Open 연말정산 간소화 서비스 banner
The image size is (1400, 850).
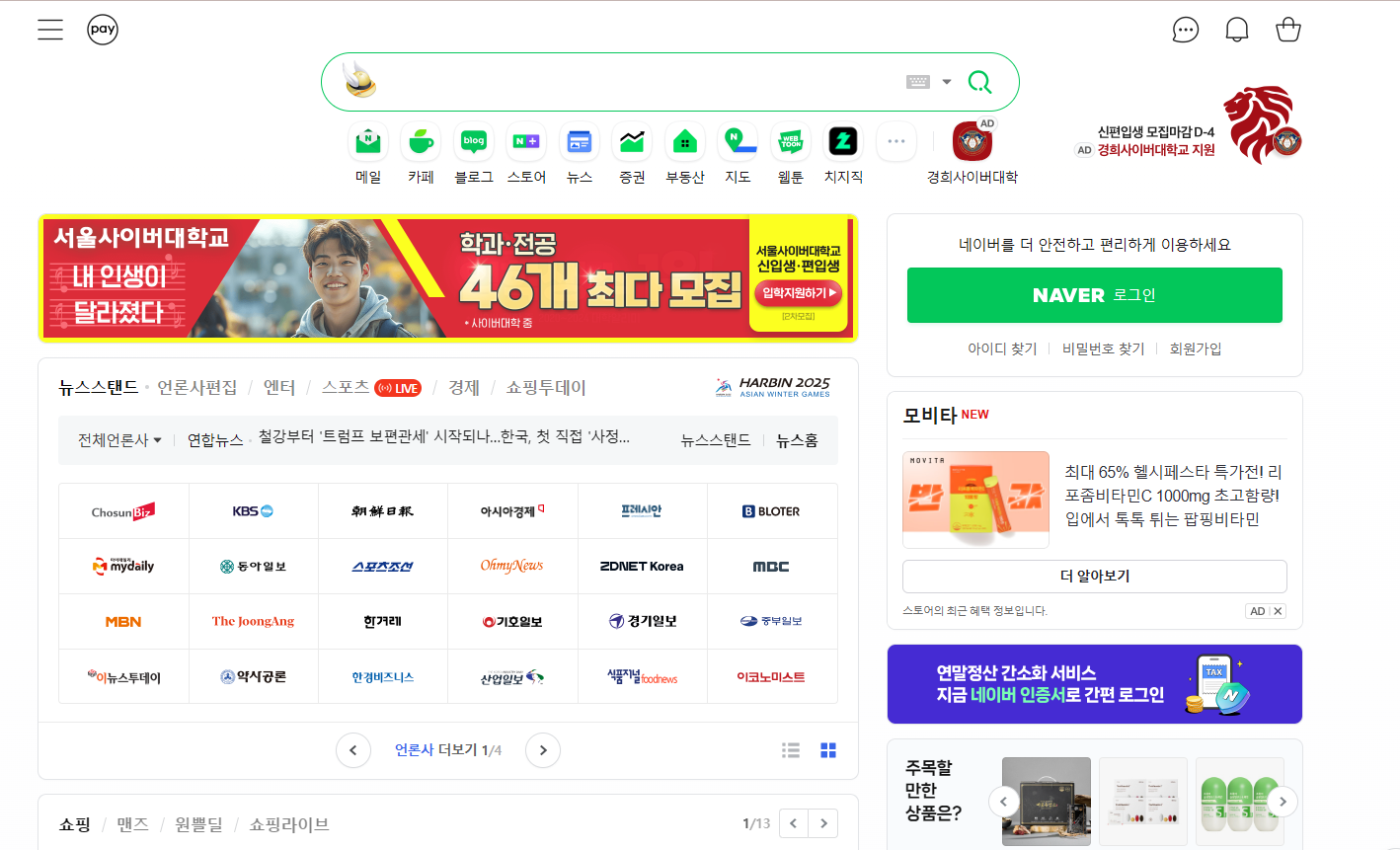[1095, 684]
